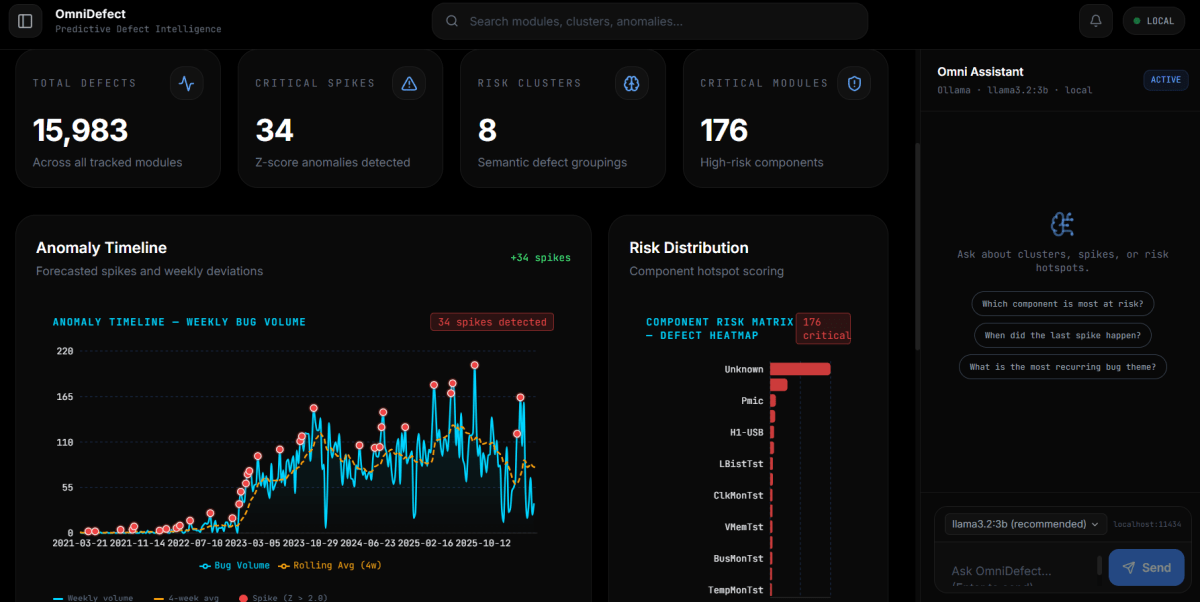The width and height of the screenshot is (1200, 602).
Task: Click the "Pmic" component label
Action: click(x=752, y=401)
